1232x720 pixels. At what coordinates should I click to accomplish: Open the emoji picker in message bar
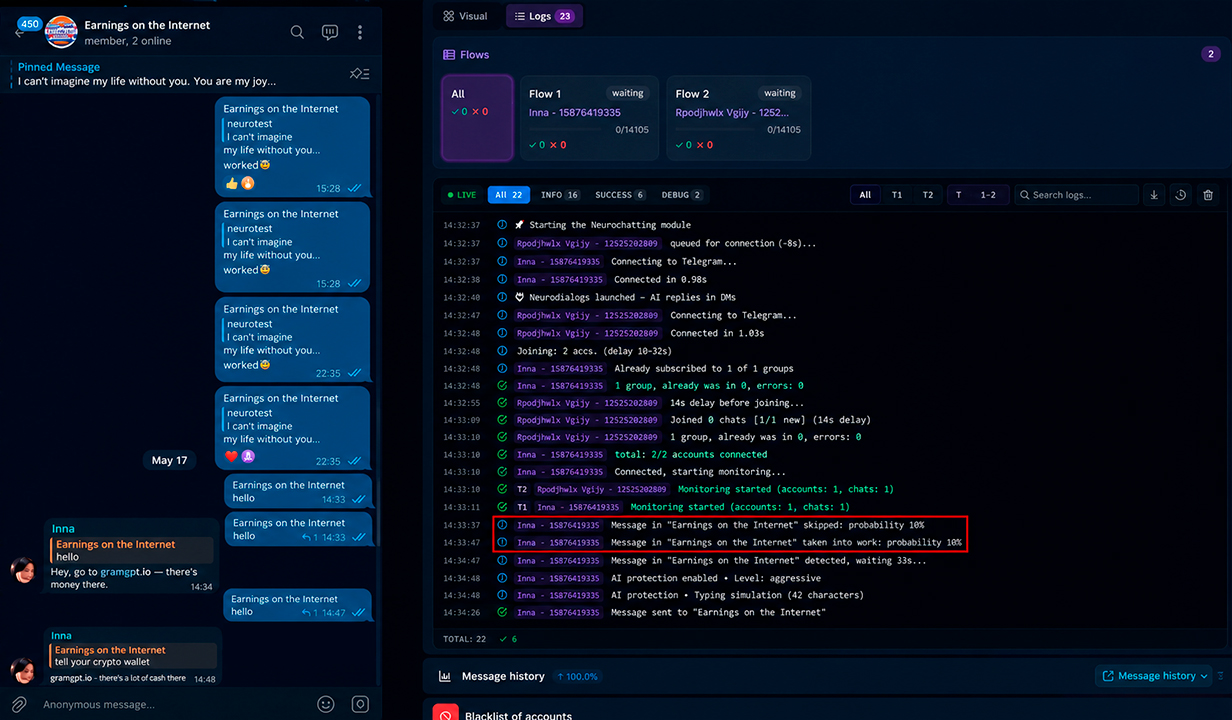pos(326,704)
